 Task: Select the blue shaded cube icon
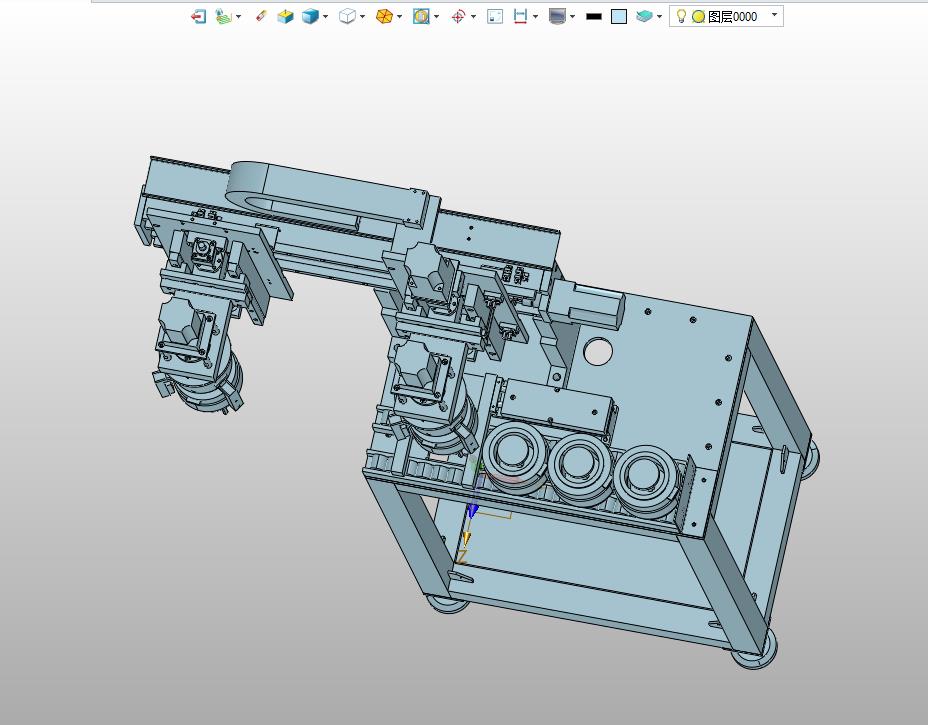pyautogui.click(x=310, y=16)
